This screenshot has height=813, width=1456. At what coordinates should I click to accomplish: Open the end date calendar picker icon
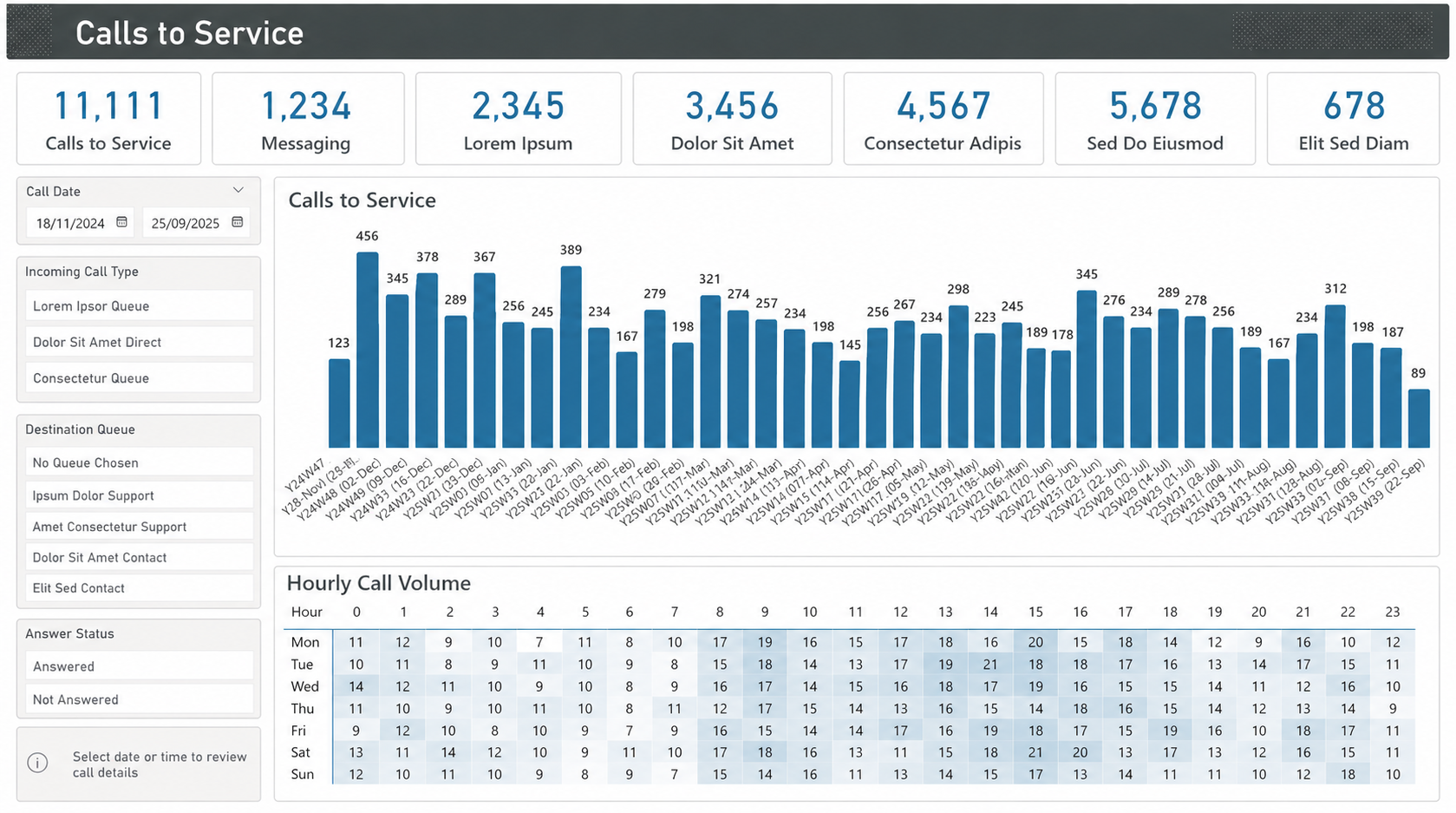point(238,222)
